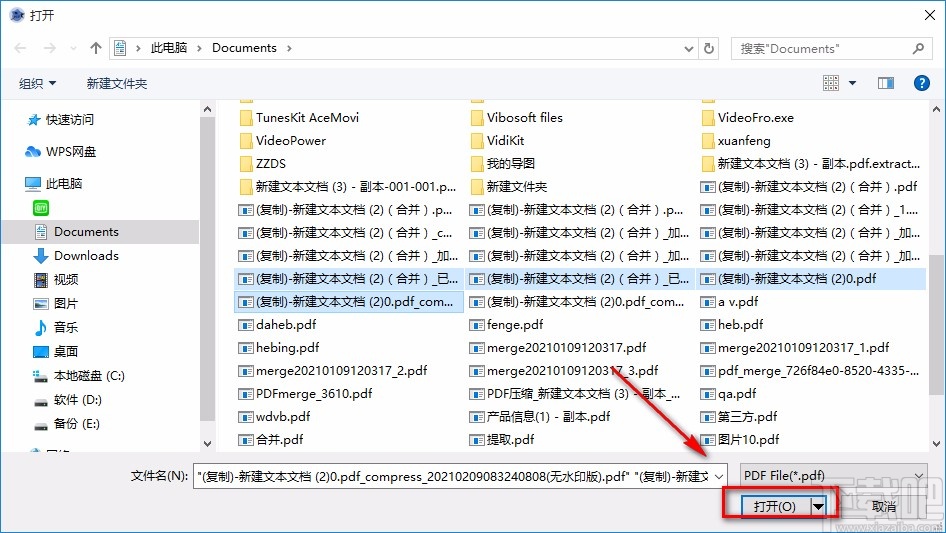The height and width of the screenshot is (533, 946).
Task: Select file heb.pdf
Action: coord(732,325)
